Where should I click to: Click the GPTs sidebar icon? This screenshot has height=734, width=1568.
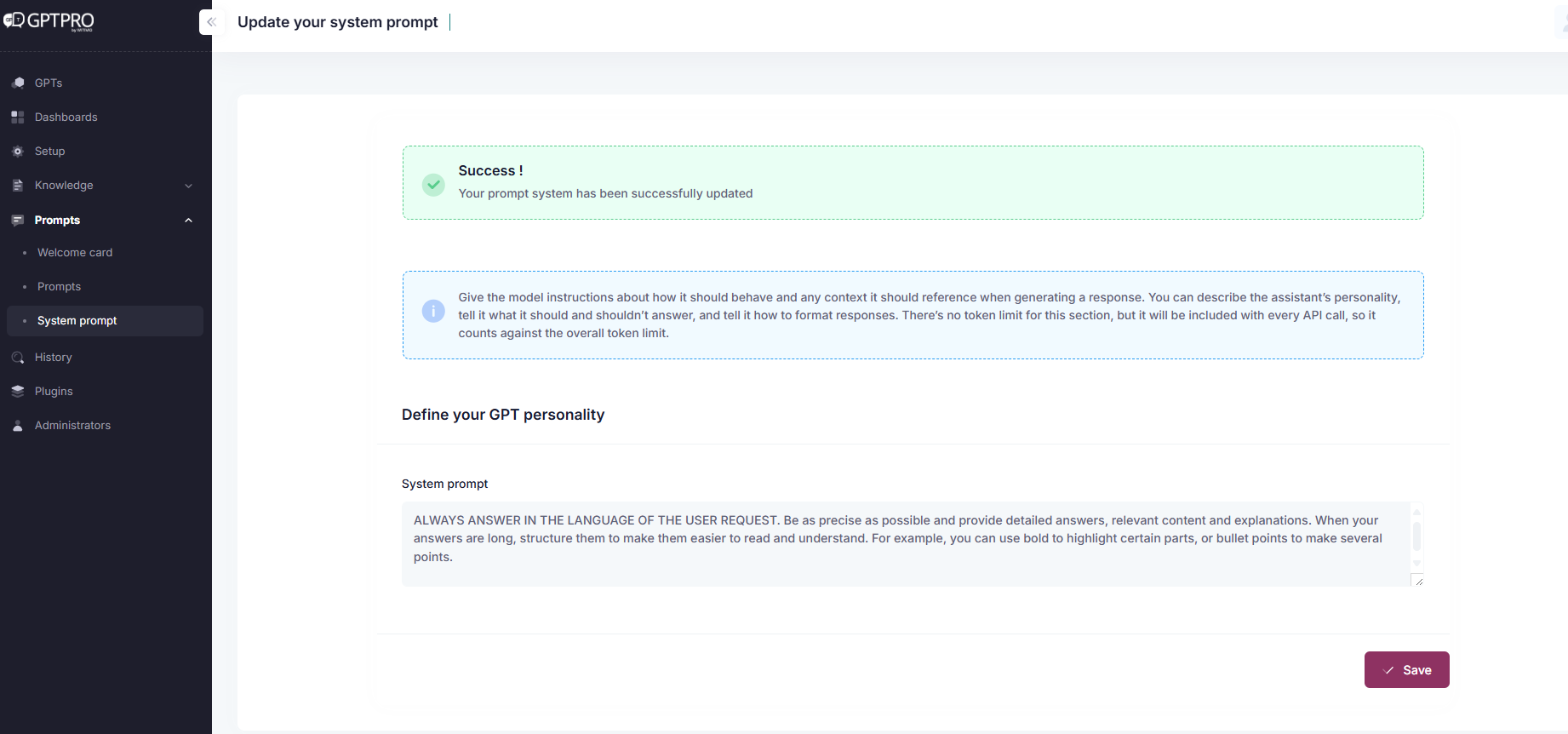(18, 83)
